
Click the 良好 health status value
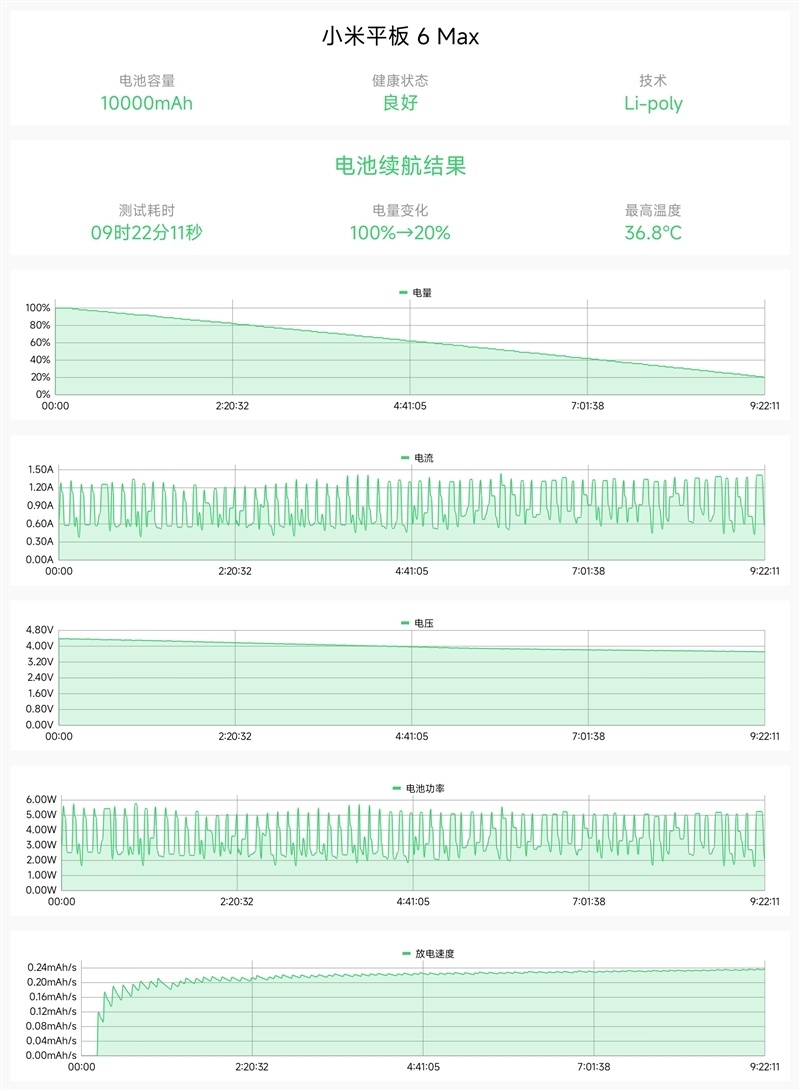(400, 103)
